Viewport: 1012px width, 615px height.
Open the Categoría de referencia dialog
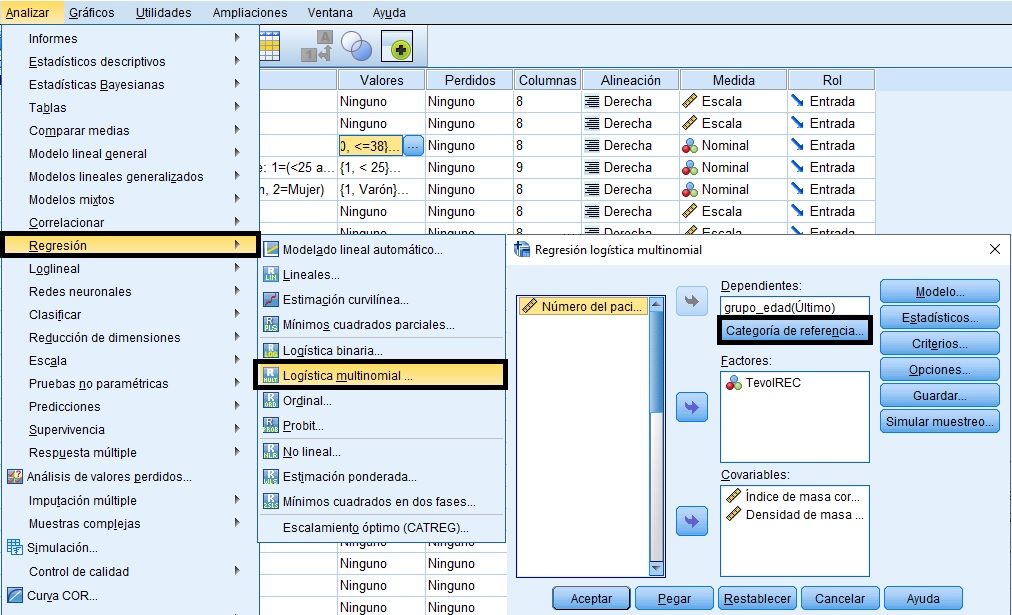796,331
